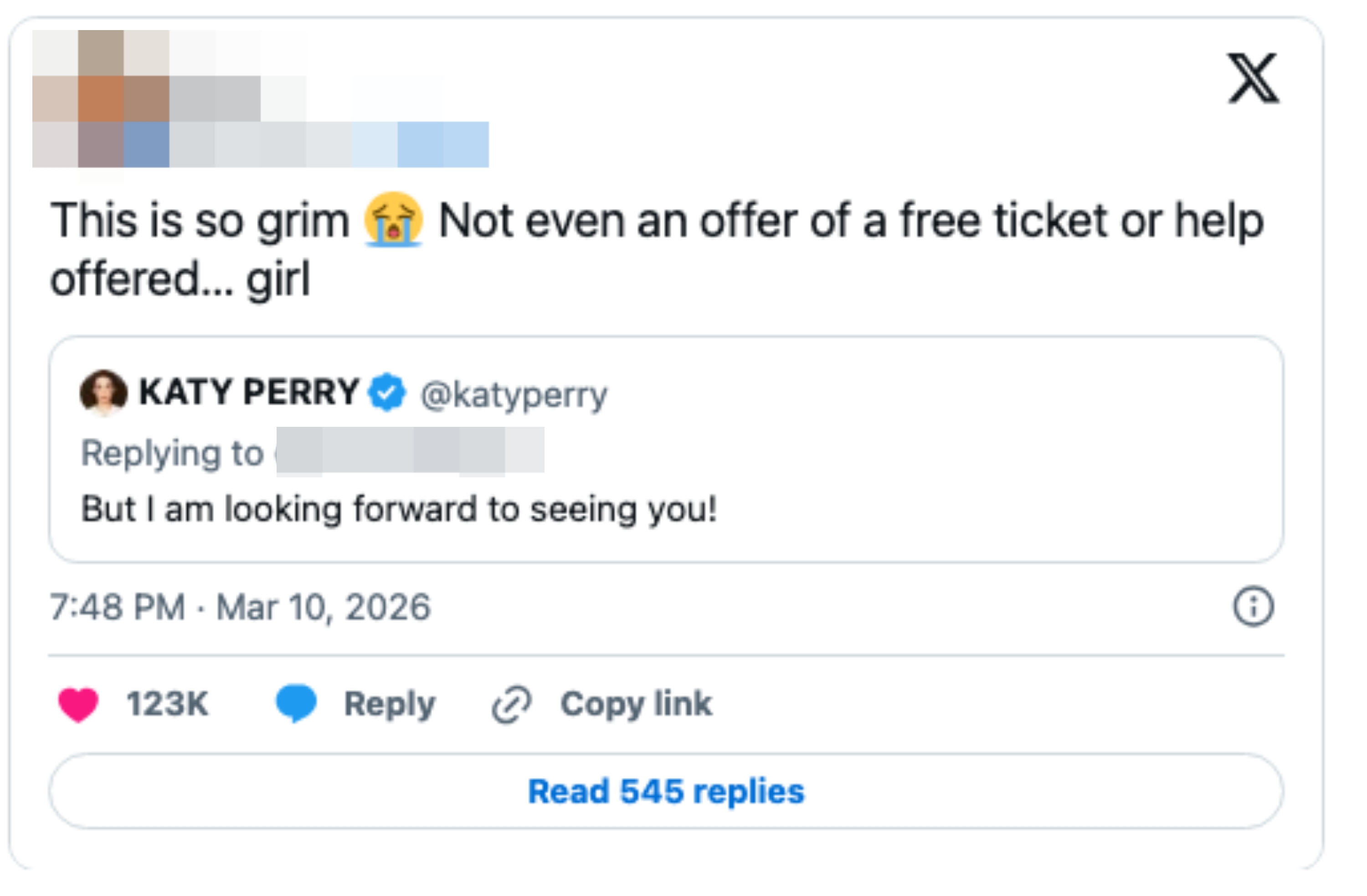Click Katy Perry's profile picture
Screen dimensions: 1367x896
coord(103,392)
